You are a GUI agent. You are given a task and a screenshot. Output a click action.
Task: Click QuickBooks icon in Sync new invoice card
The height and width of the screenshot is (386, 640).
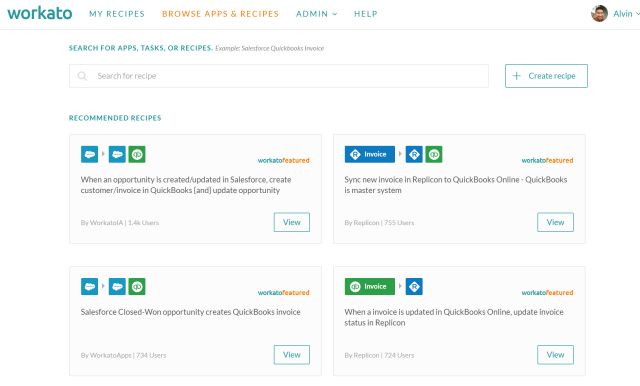(434, 154)
